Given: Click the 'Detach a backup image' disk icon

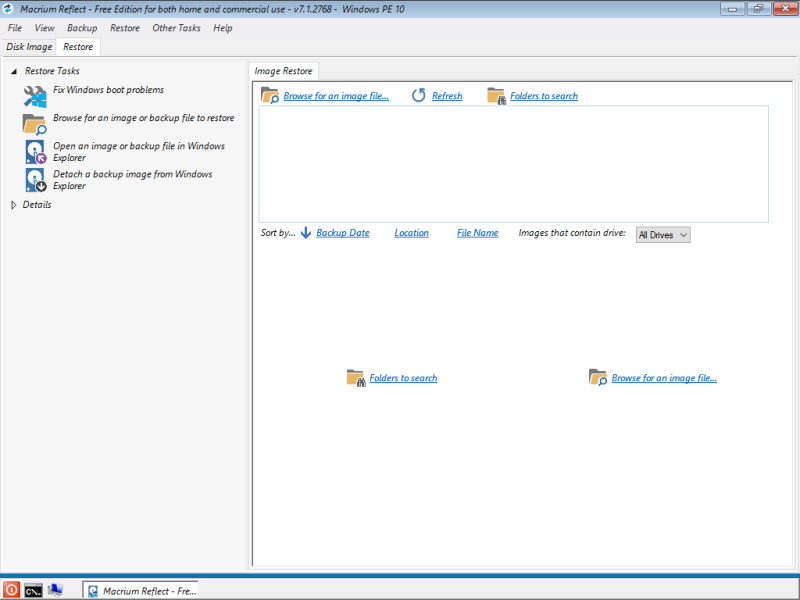Looking at the screenshot, I should pyautogui.click(x=35, y=180).
